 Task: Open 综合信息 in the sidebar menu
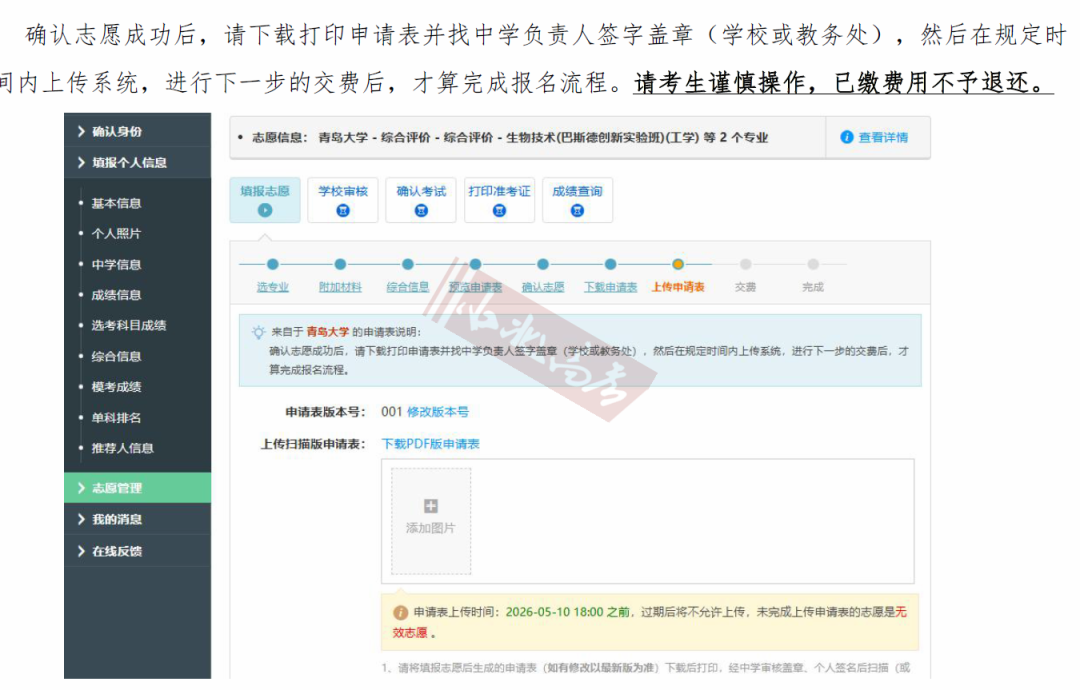(116, 356)
